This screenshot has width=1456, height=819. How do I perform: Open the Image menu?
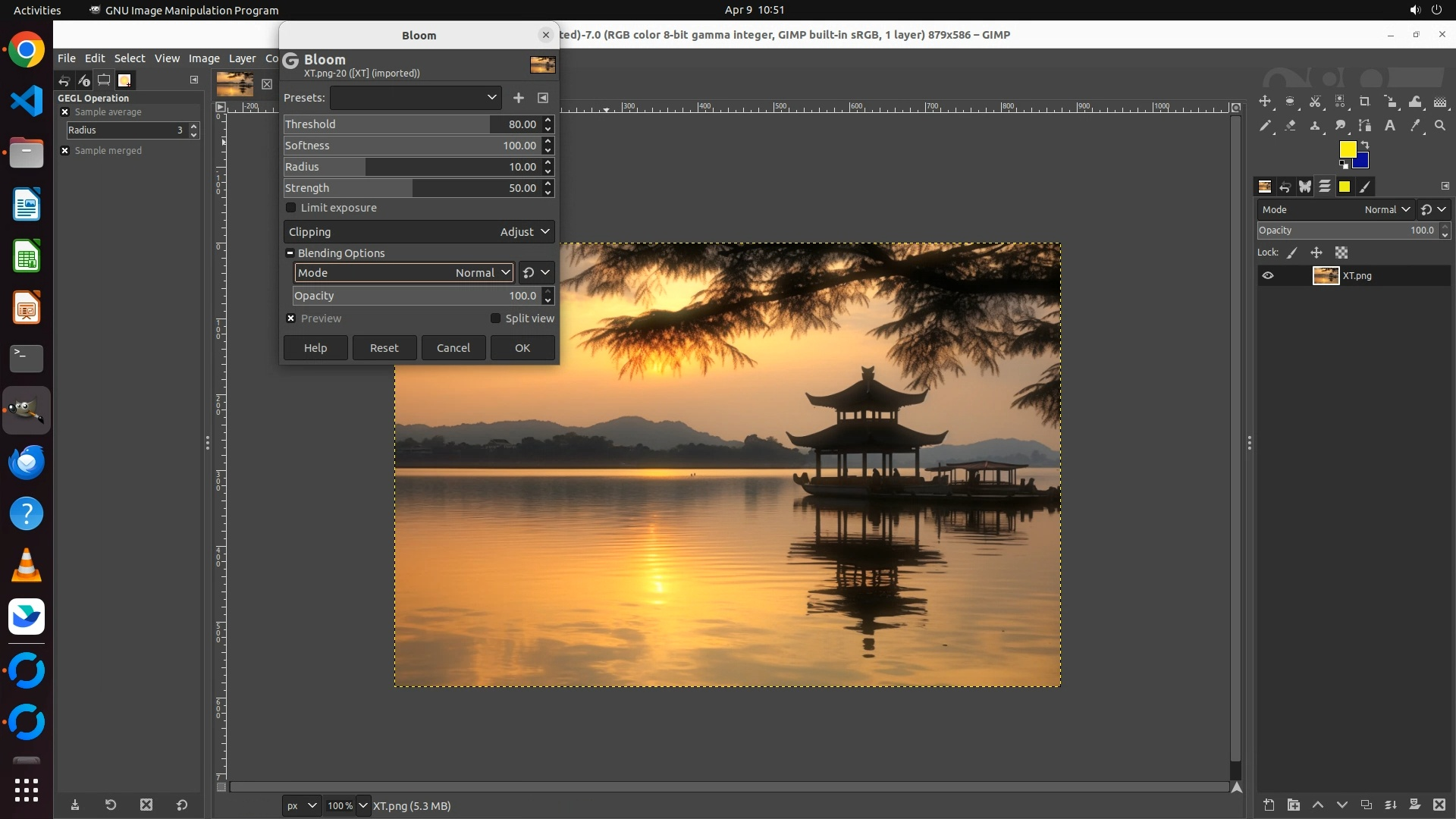pyautogui.click(x=204, y=58)
